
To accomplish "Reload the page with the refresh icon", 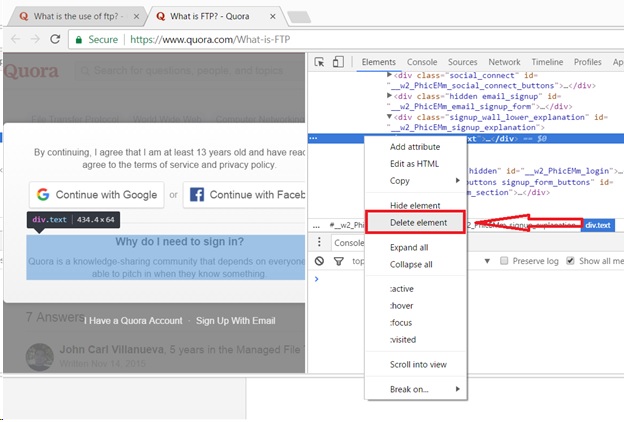I will (x=55, y=39).
